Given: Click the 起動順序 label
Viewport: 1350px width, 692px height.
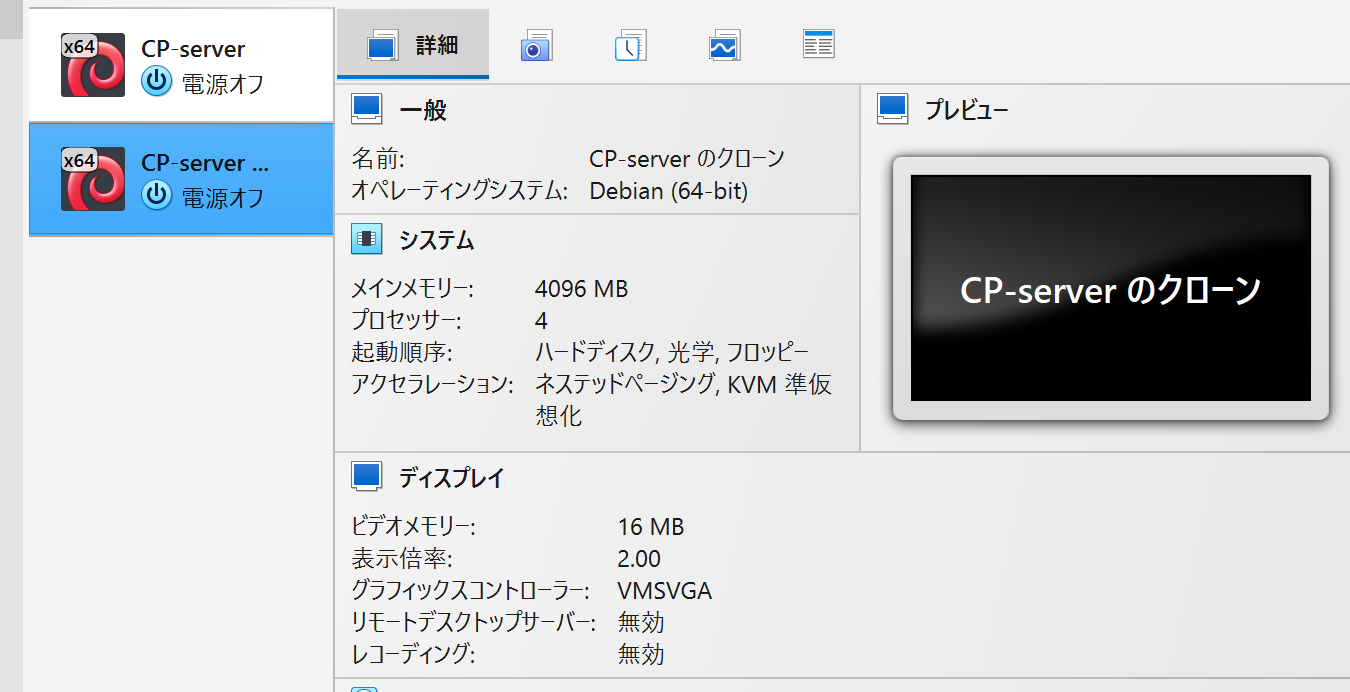Looking at the screenshot, I should (x=402, y=352).
